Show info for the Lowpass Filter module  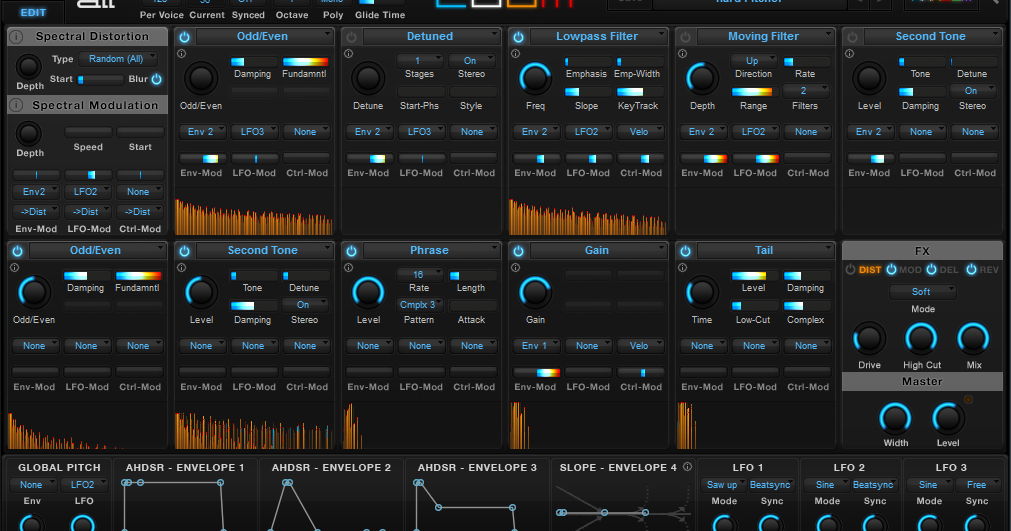pos(516,53)
